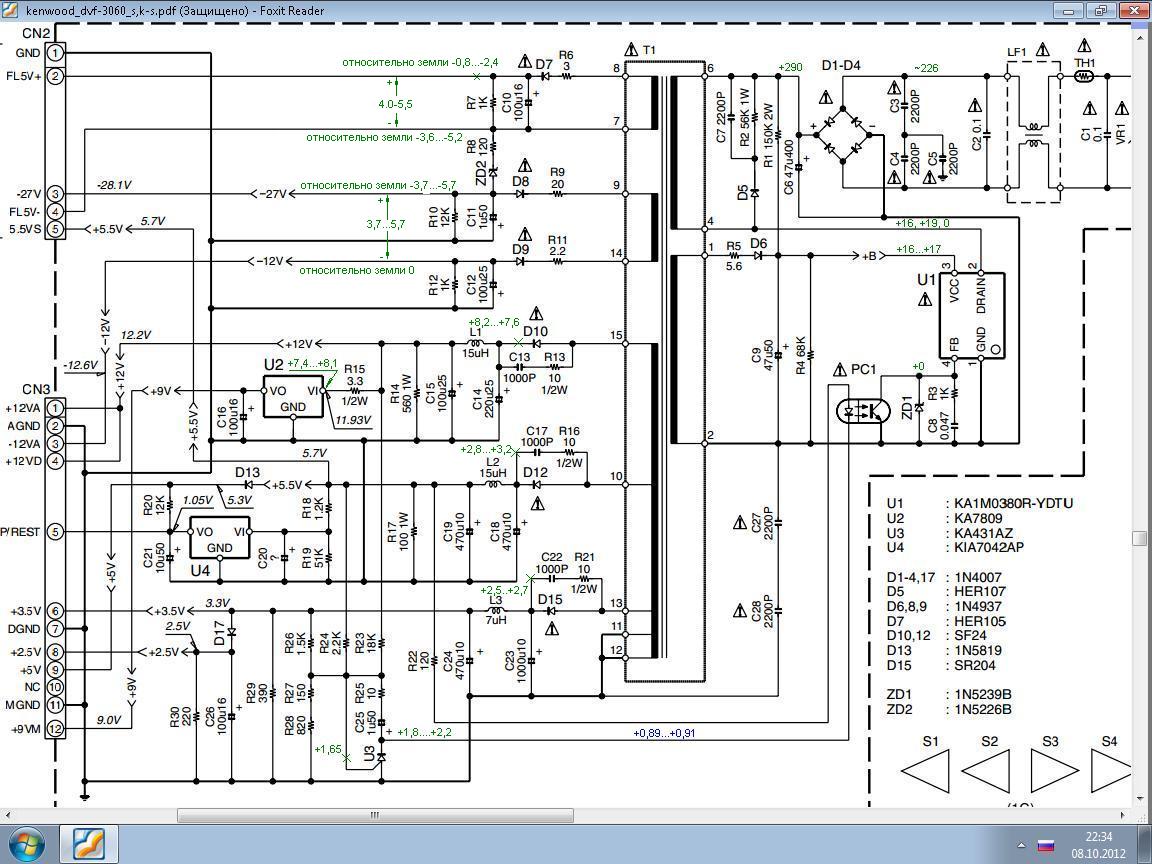Click the horizontal scrollbar right arrow
The height and width of the screenshot is (864, 1152).
[x=1122, y=815]
